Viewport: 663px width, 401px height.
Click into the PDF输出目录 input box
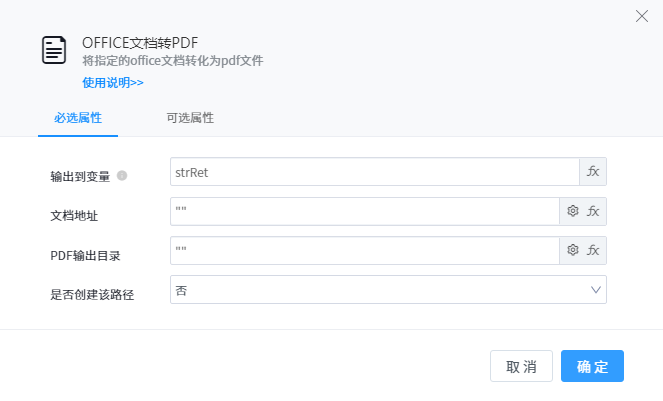pos(364,250)
